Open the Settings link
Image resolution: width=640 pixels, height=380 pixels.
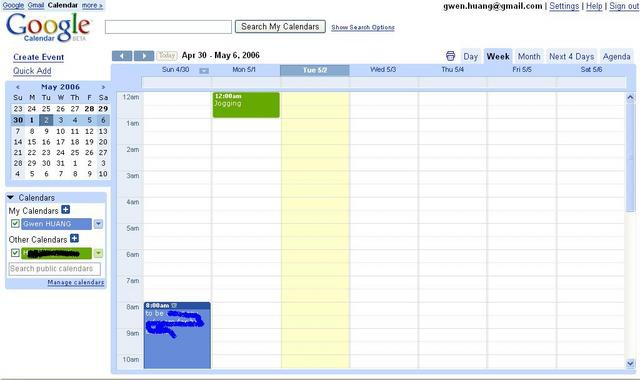564,6
